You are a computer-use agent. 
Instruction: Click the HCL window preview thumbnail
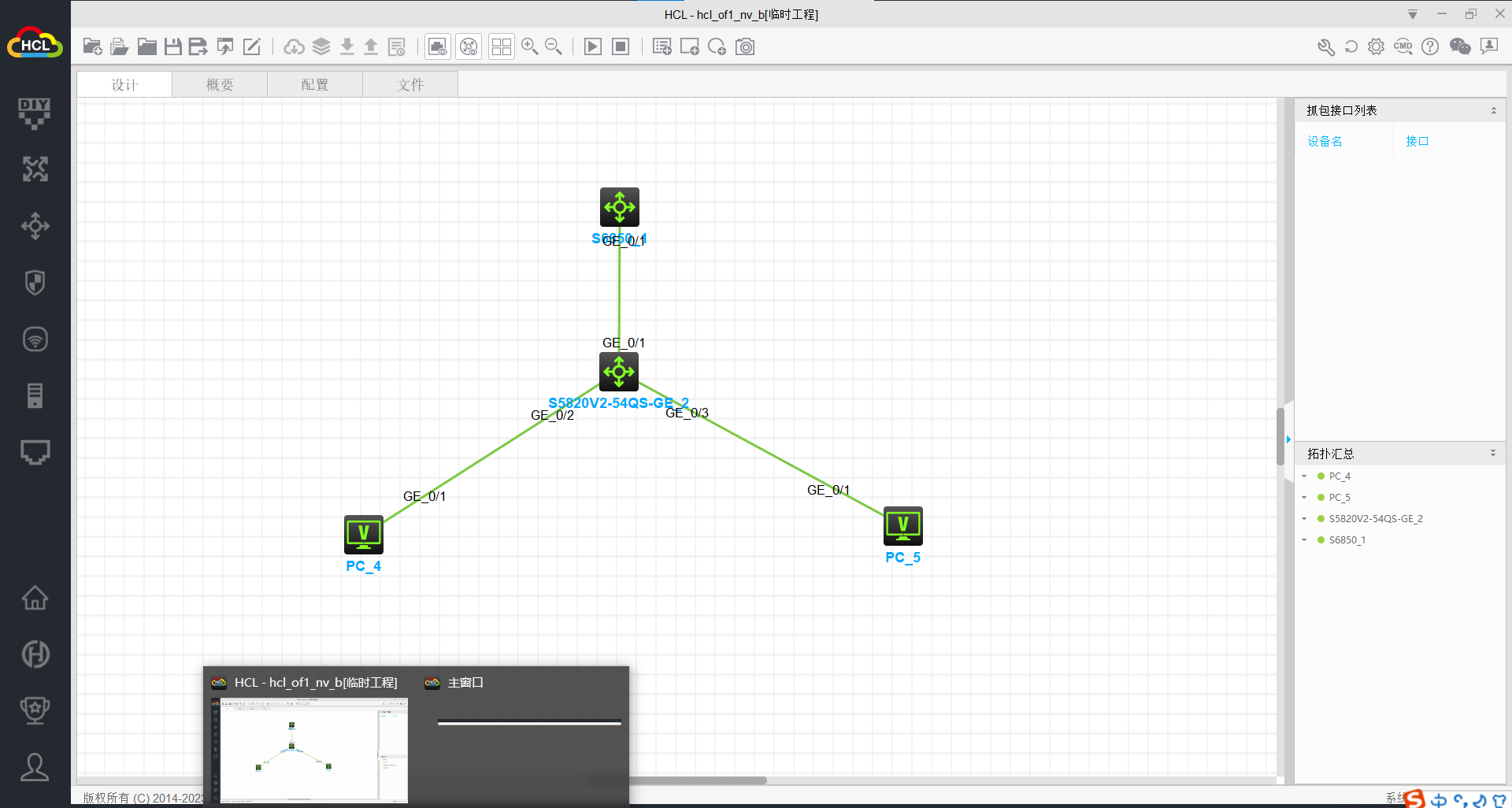(x=310, y=749)
